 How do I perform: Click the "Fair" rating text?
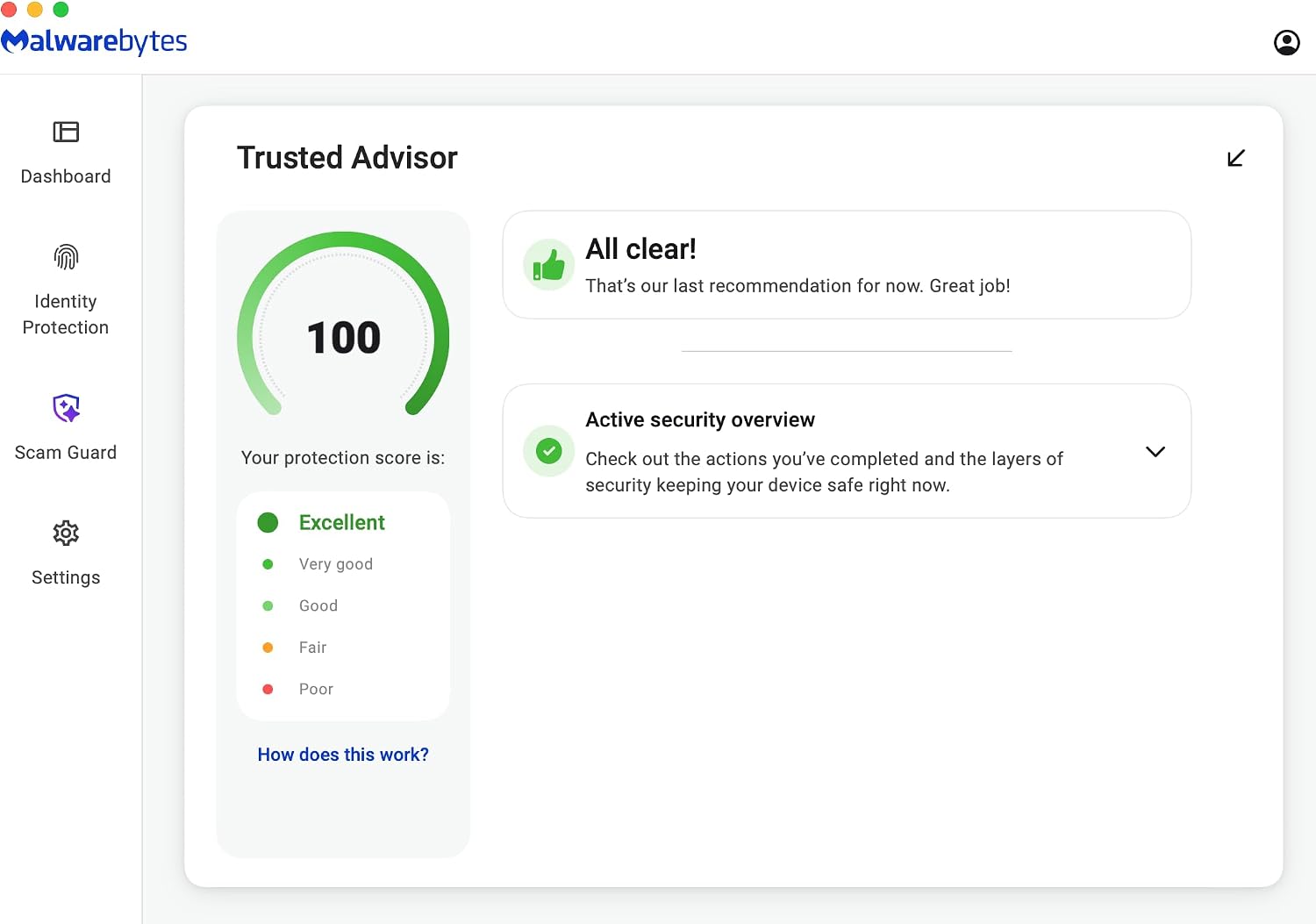pyautogui.click(x=312, y=648)
